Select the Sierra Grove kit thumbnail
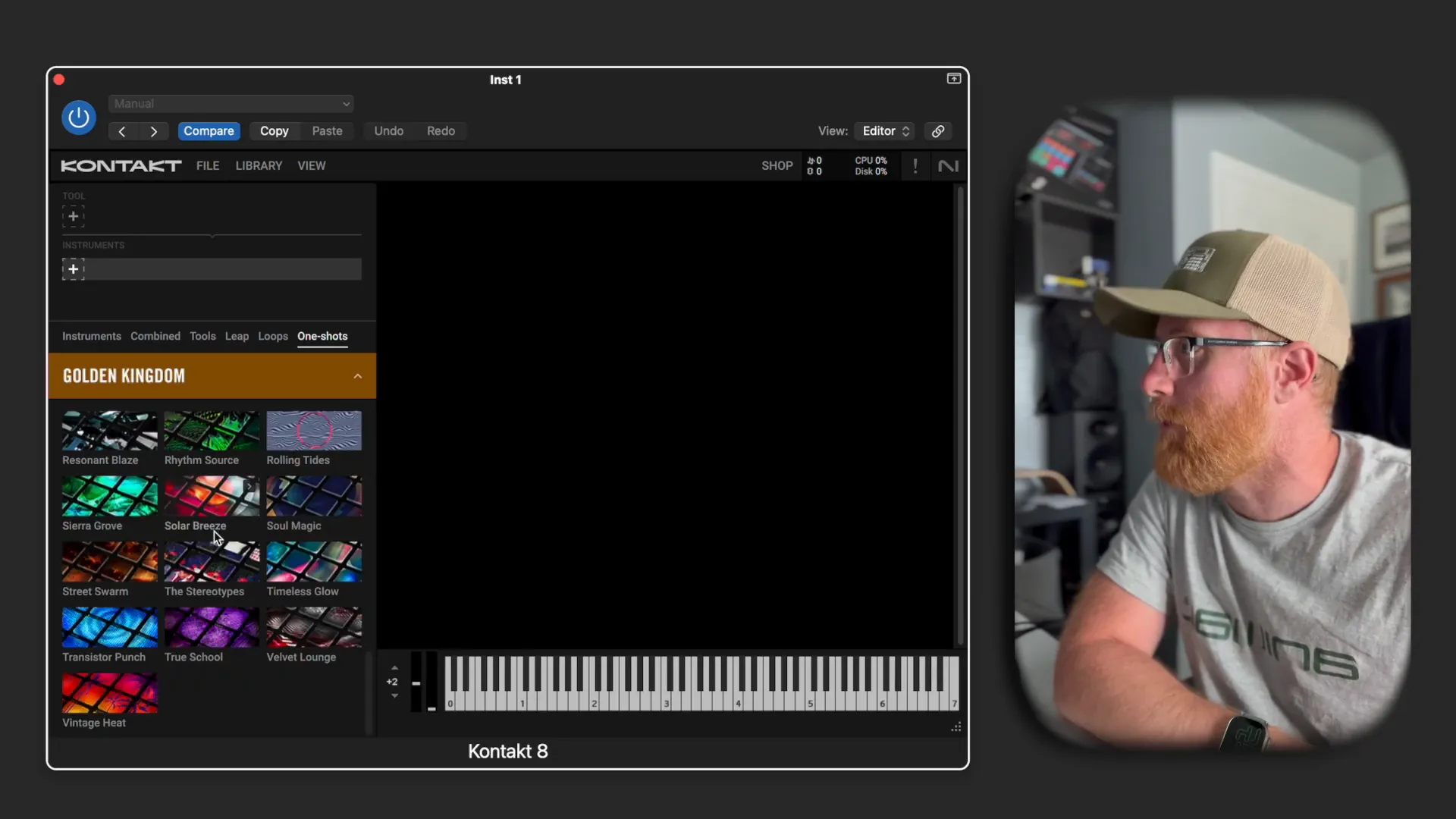The width and height of the screenshot is (1456, 819). (x=110, y=496)
